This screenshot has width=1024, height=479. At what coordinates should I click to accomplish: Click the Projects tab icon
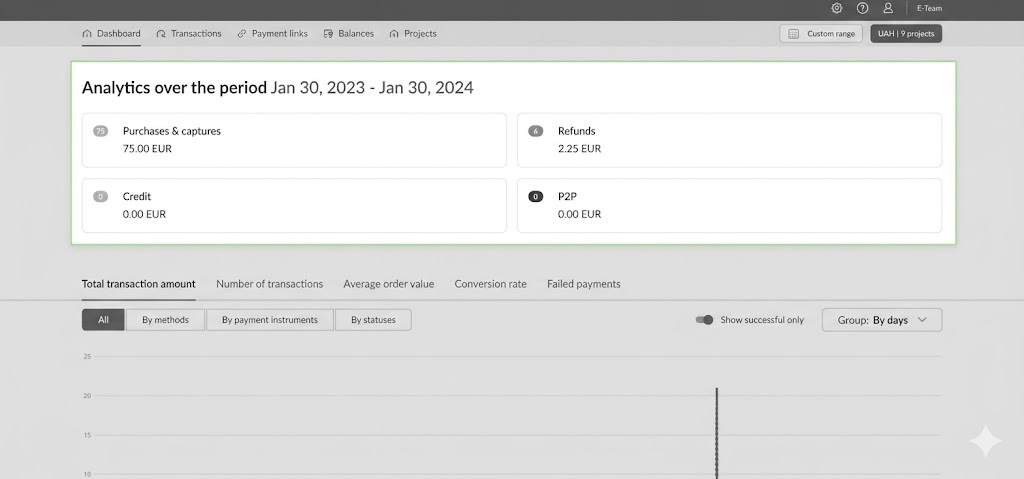[x=394, y=34]
